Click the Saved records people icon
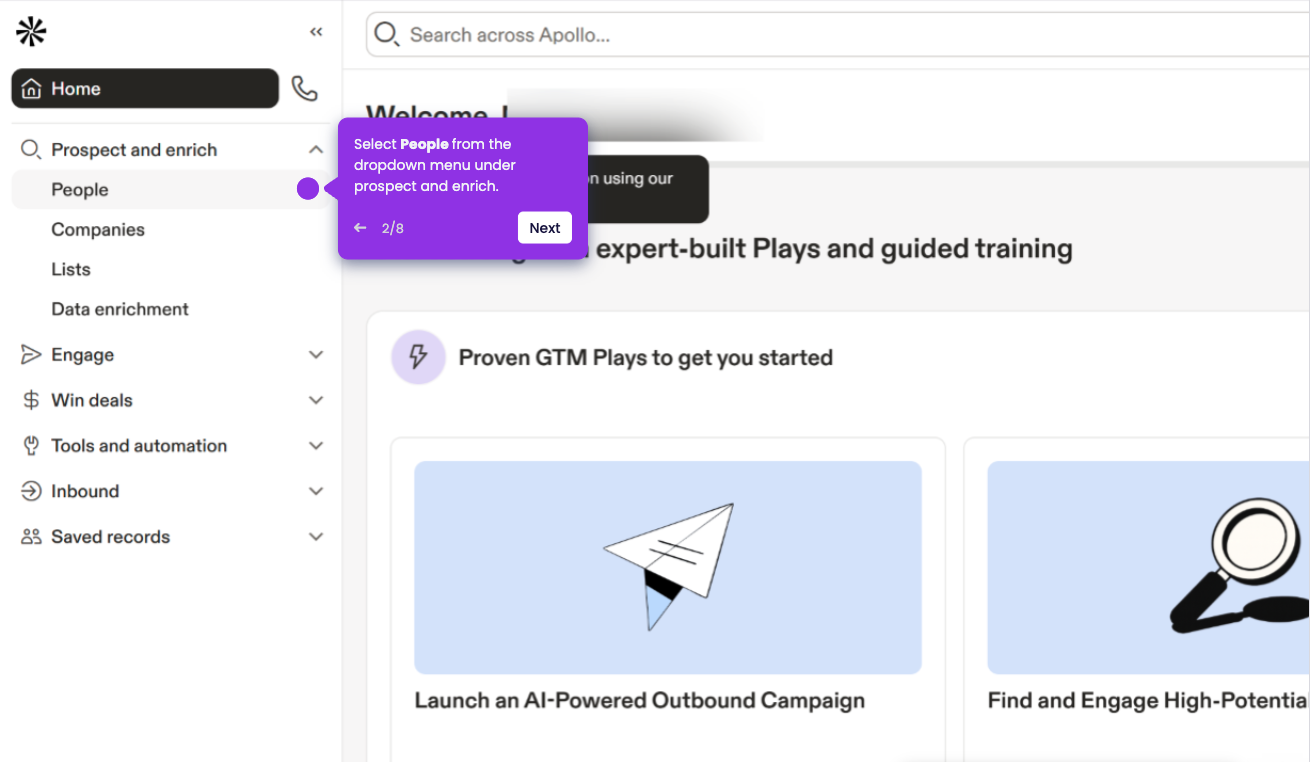 tap(31, 537)
